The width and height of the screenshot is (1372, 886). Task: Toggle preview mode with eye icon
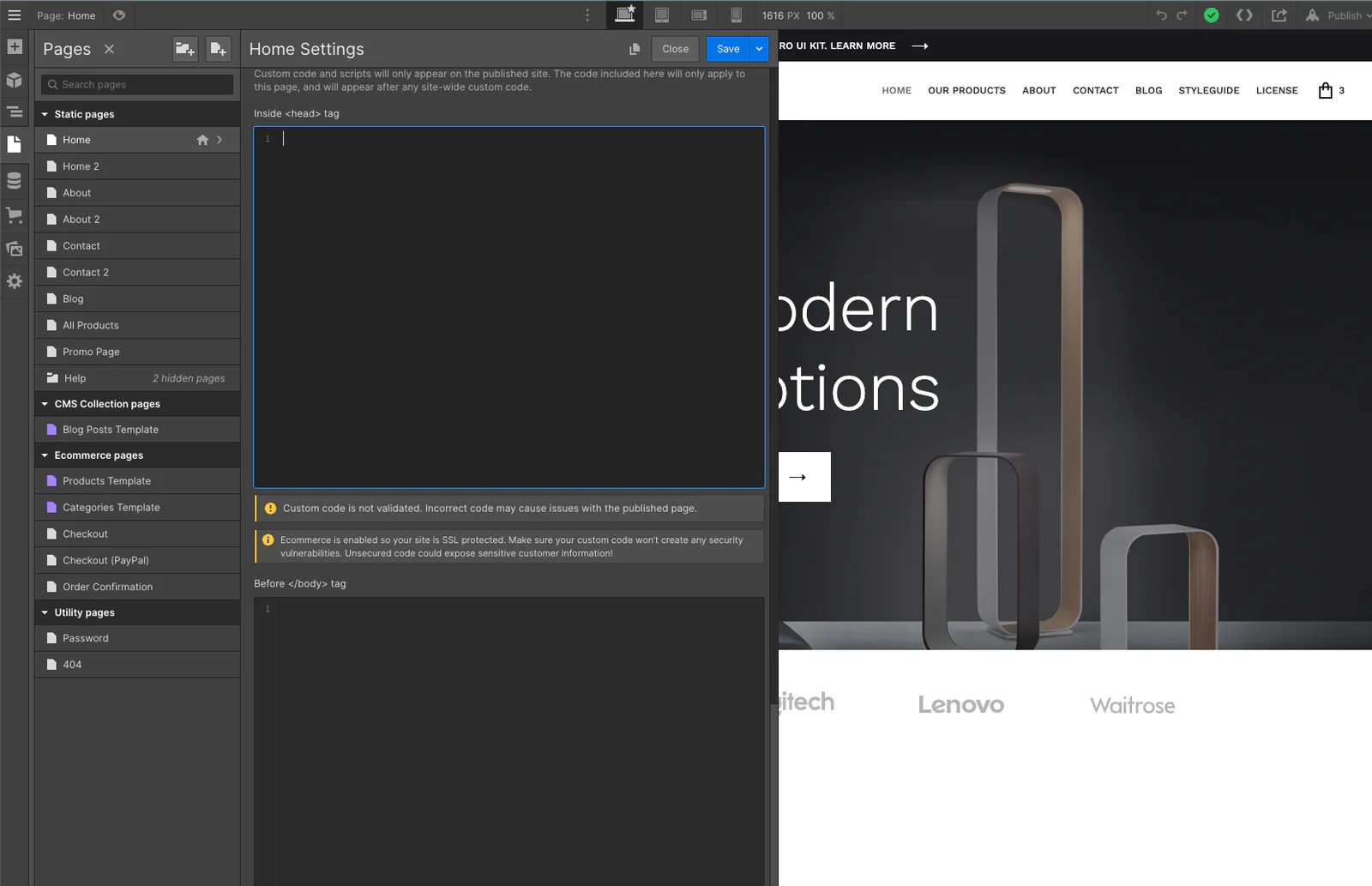119,15
